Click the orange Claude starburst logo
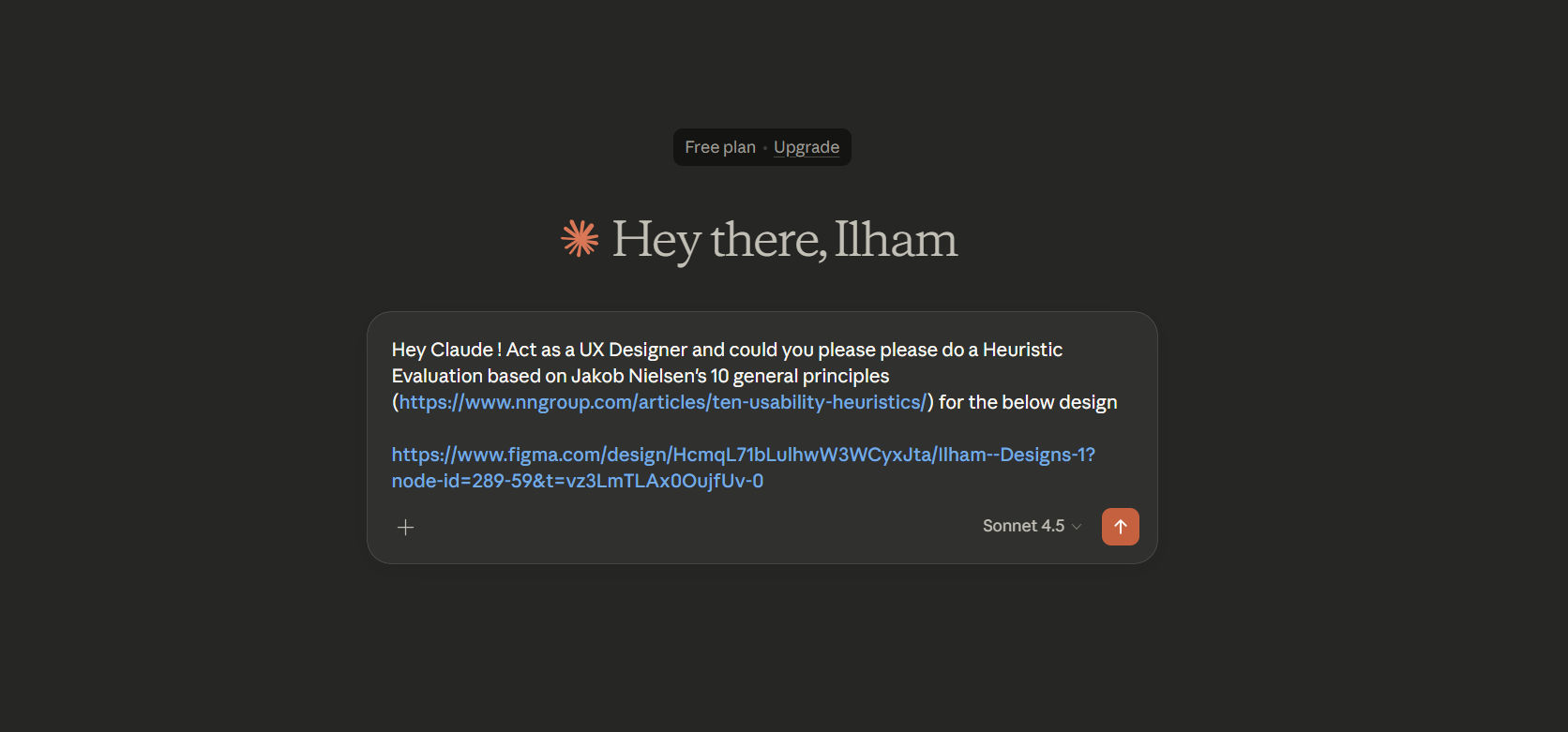 (x=580, y=238)
